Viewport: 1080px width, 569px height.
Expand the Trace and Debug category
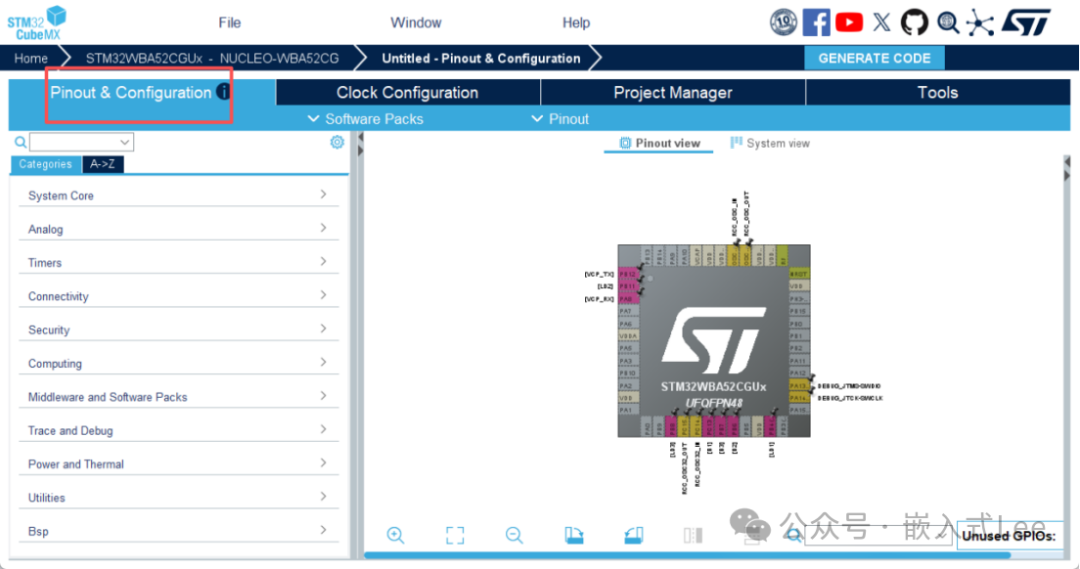tap(178, 431)
